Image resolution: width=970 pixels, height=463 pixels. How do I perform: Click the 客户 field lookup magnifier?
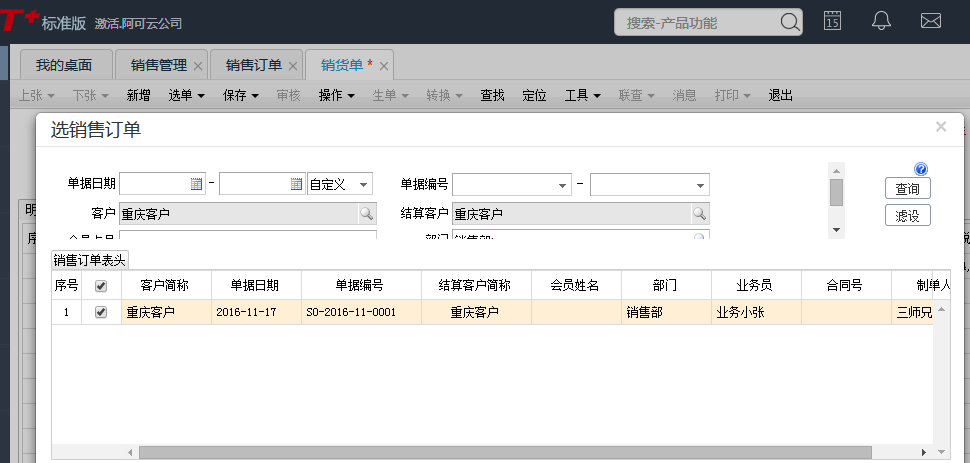point(367,214)
